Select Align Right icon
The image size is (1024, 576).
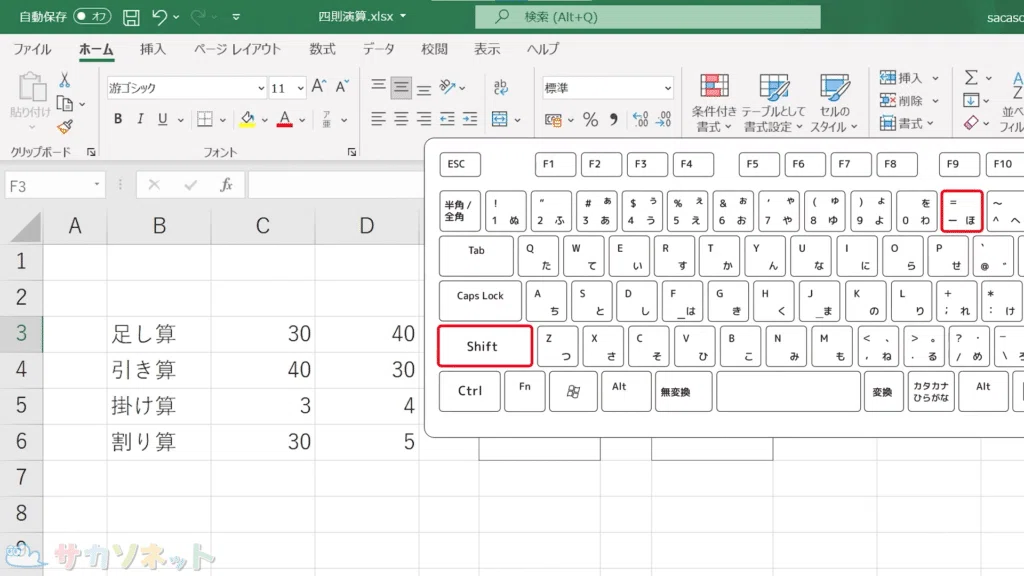424,119
